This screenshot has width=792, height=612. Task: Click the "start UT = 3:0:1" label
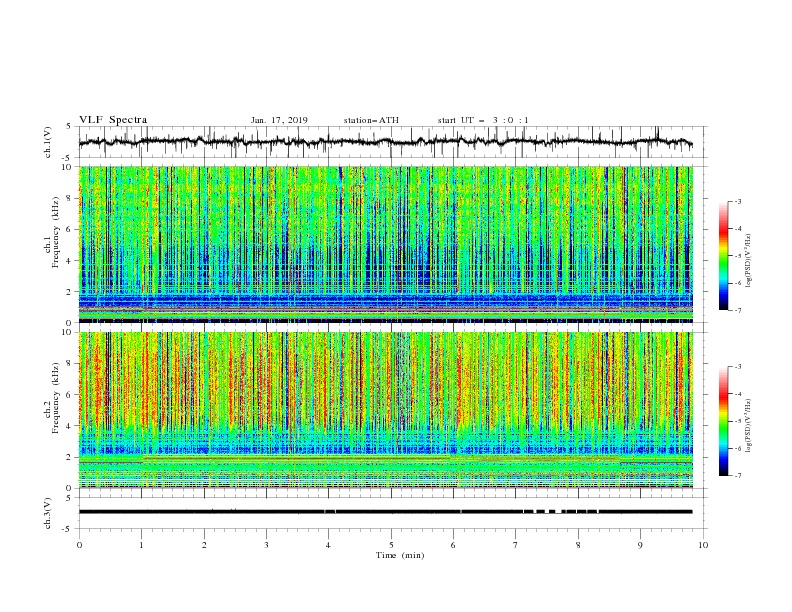pyautogui.click(x=483, y=120)
